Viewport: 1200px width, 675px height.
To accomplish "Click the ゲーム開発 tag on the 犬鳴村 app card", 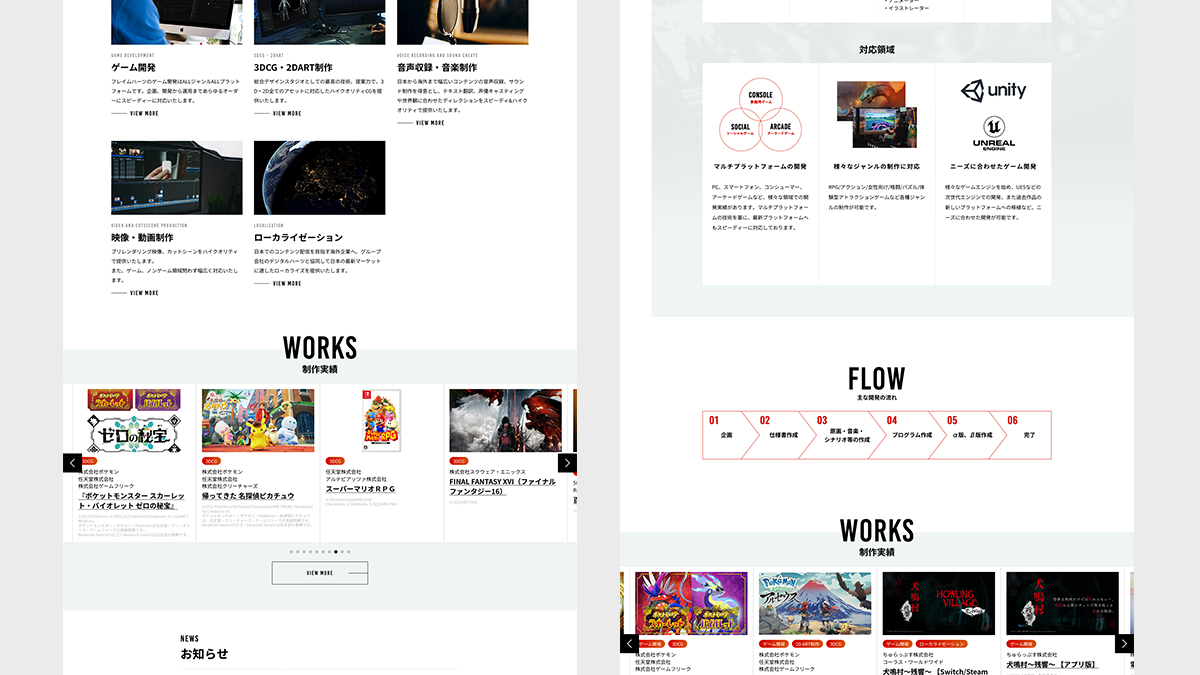I will 1021,644.
